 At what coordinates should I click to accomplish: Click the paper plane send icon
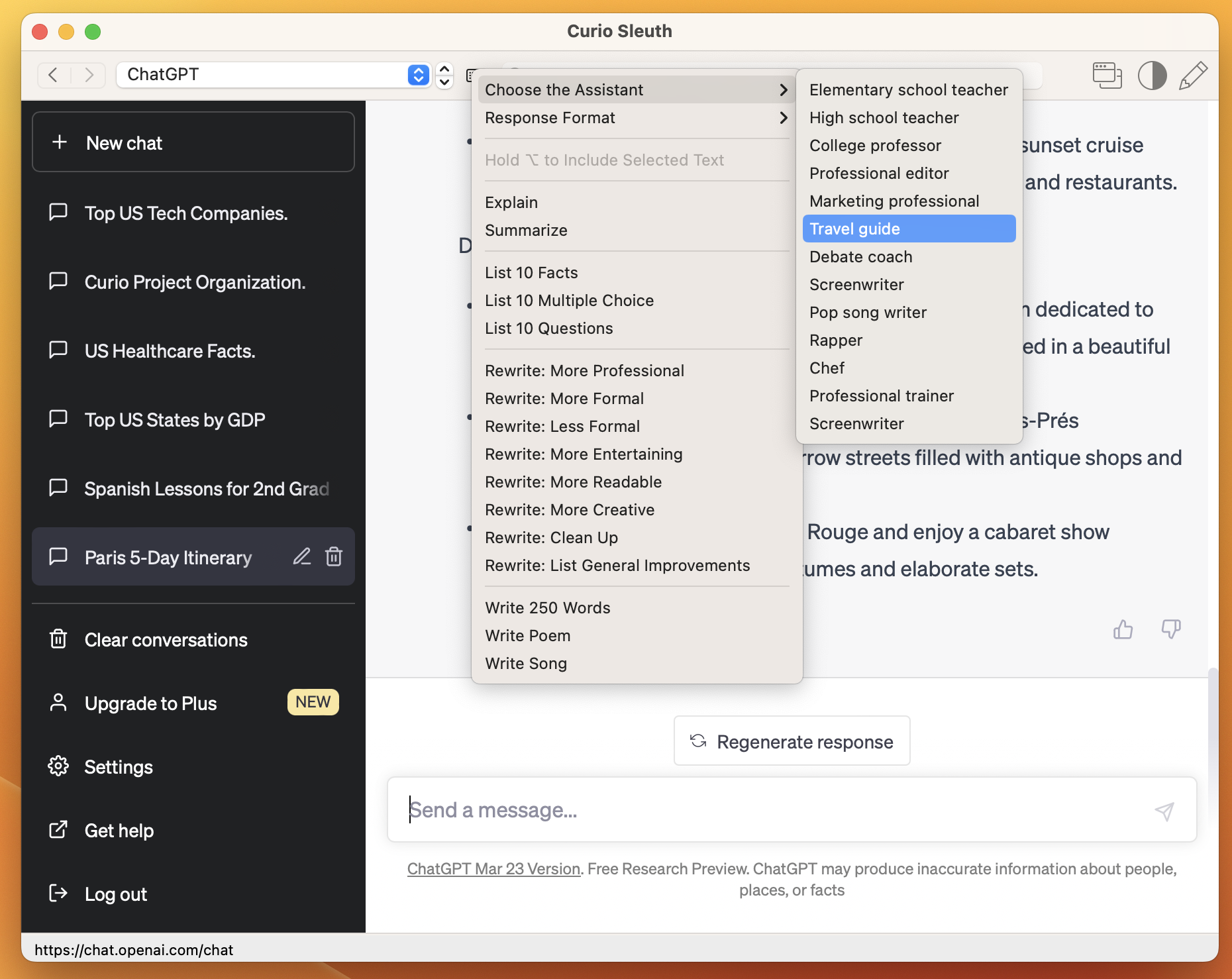[1164, 810]
